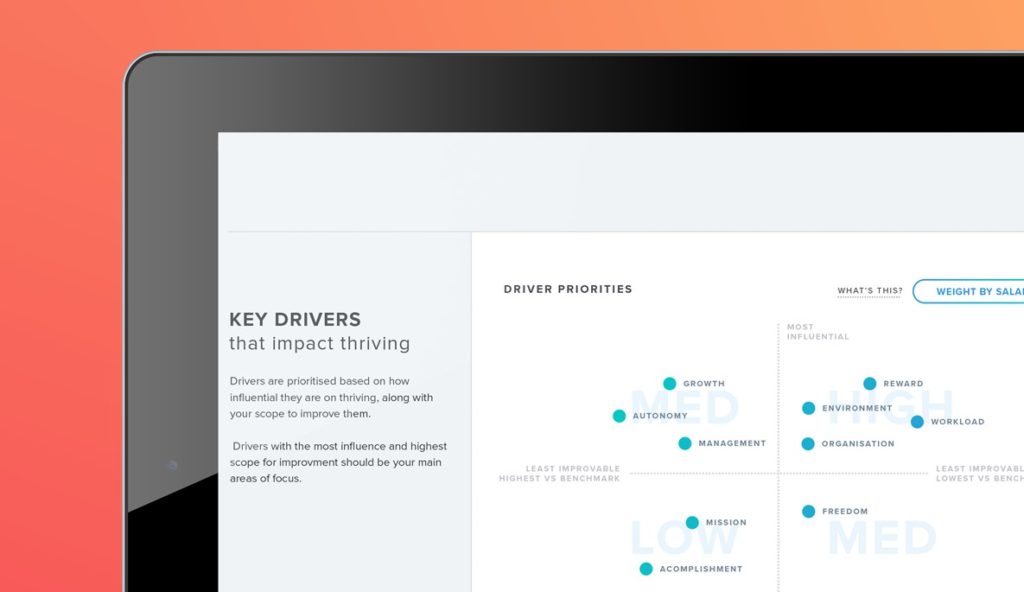The height and width of the screenshot is (592, 1024).
Task: Click the paragraph starting "Drivers with the most influence"
Action: point(338,462)
